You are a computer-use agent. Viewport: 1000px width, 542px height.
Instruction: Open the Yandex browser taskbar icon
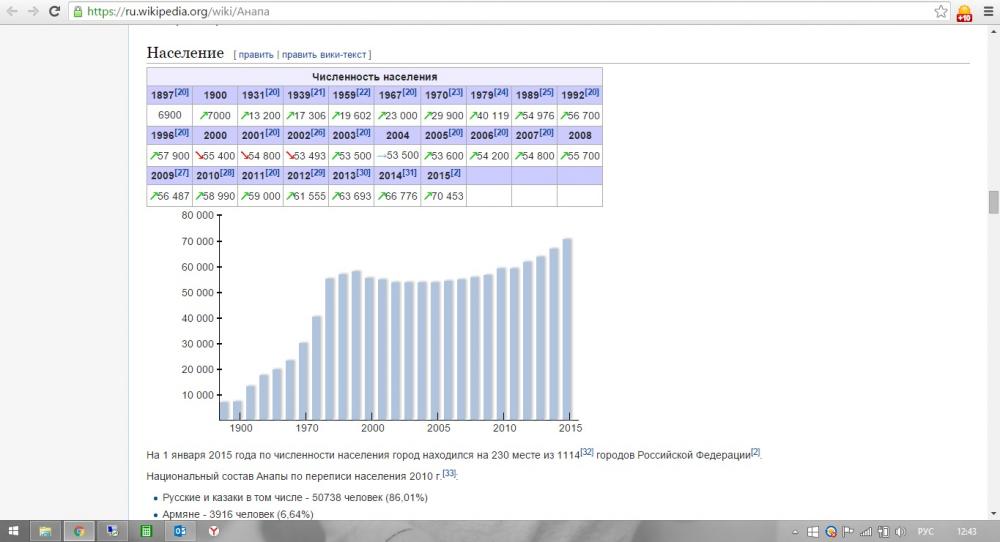pyautogui.click(x=214, y=531)
